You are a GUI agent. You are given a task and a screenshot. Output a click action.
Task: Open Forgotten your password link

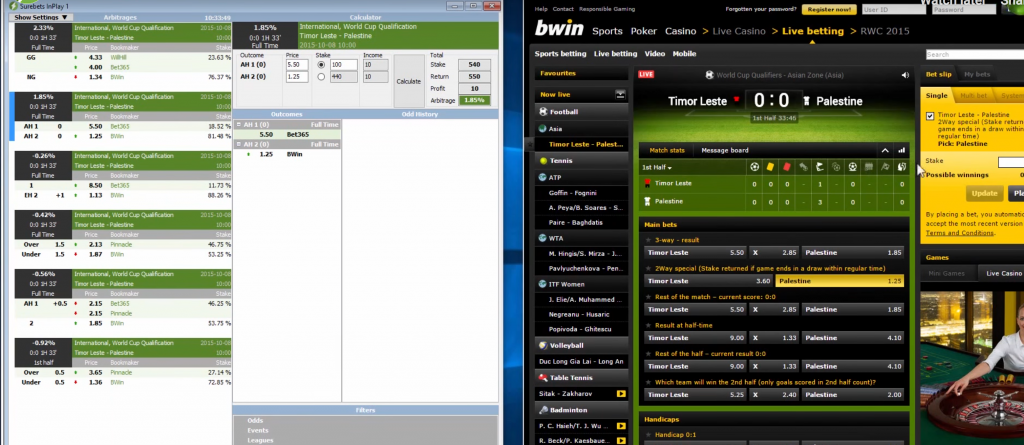761,9
